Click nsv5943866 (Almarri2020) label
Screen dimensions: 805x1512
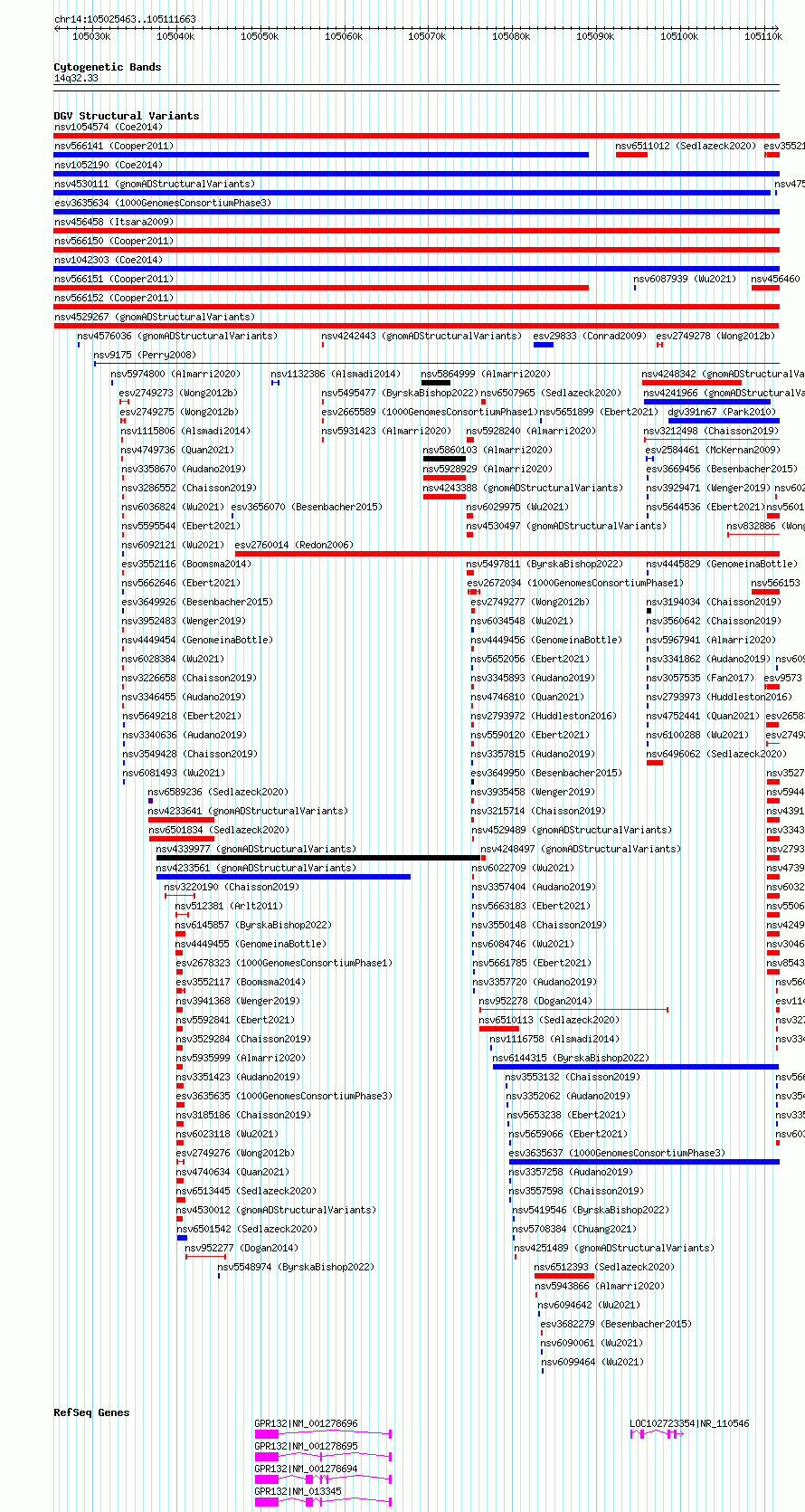click(599, 1286)
